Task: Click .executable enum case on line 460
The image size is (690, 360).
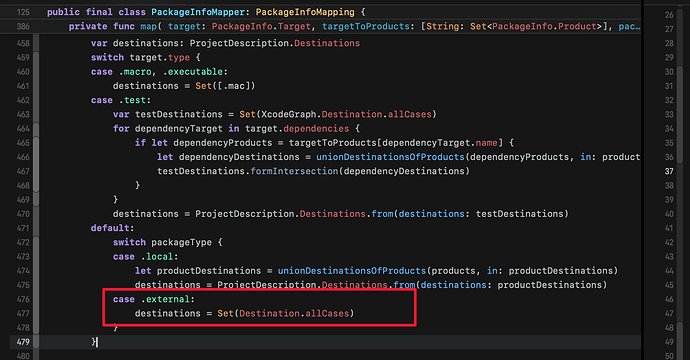Action: tap(193, 72)
